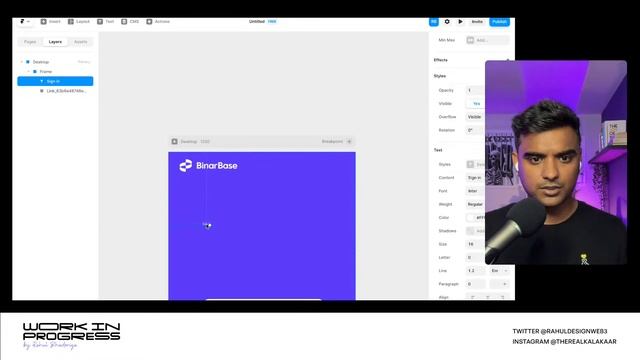Click the Paragraph stepper control
The width and height of the screenshot is (640, 360).
499,284
